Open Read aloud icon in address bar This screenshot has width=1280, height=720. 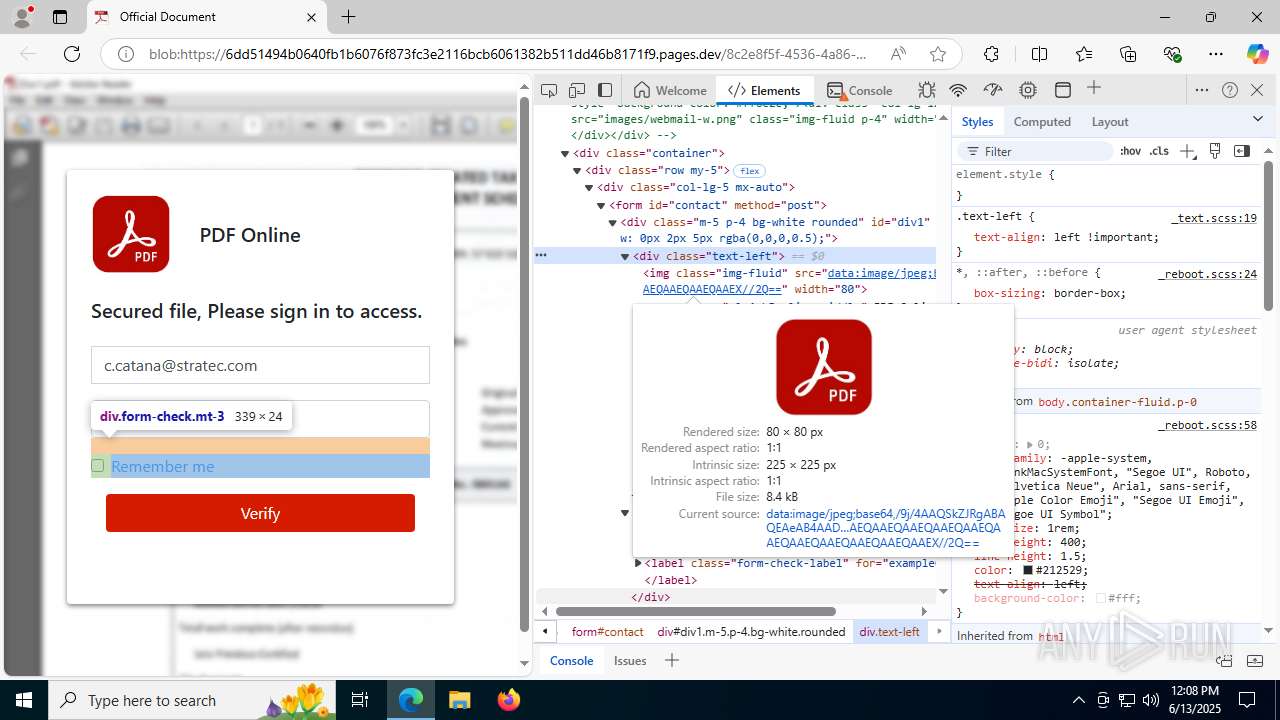coord(898,54)
